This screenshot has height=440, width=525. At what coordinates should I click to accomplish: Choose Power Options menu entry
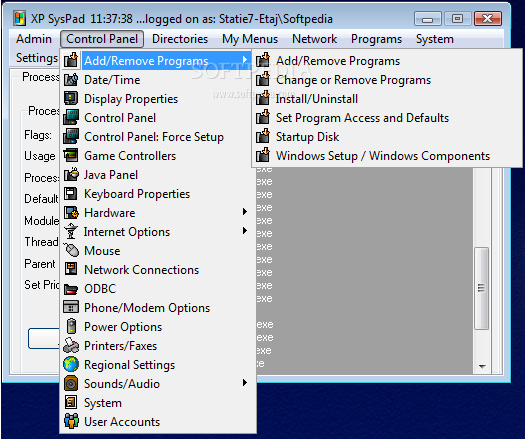pos(157,327)
